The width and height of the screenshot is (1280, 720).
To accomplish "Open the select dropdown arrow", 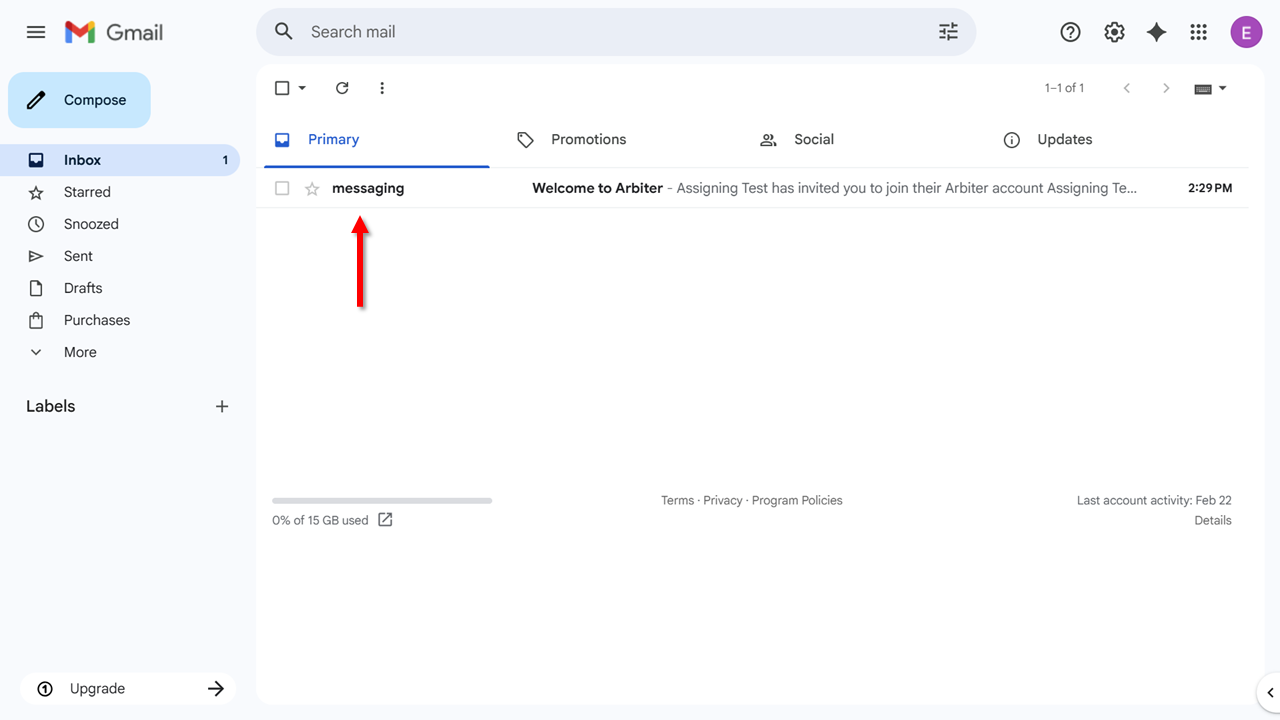I will [302, 88].
